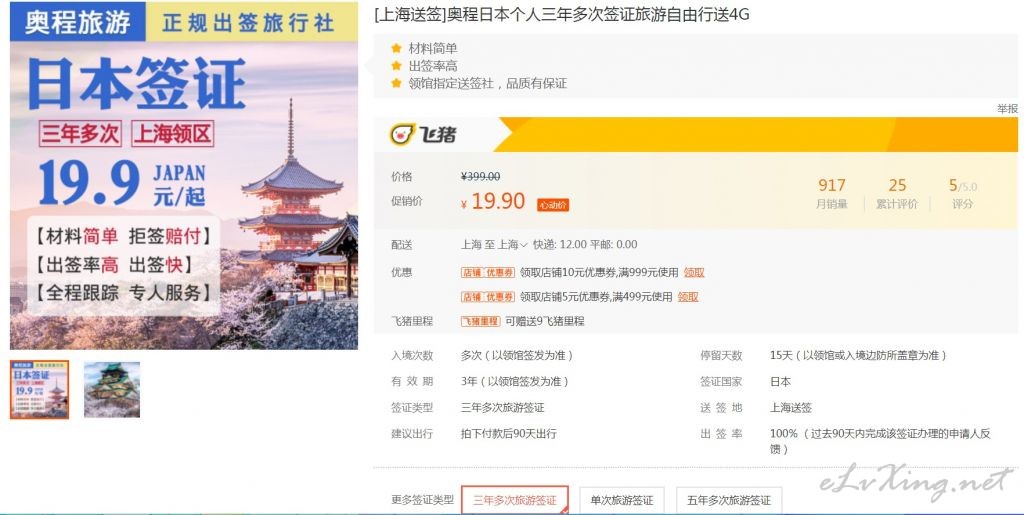
Task: Click the 多次 entry count value
Action: point(517,355)
